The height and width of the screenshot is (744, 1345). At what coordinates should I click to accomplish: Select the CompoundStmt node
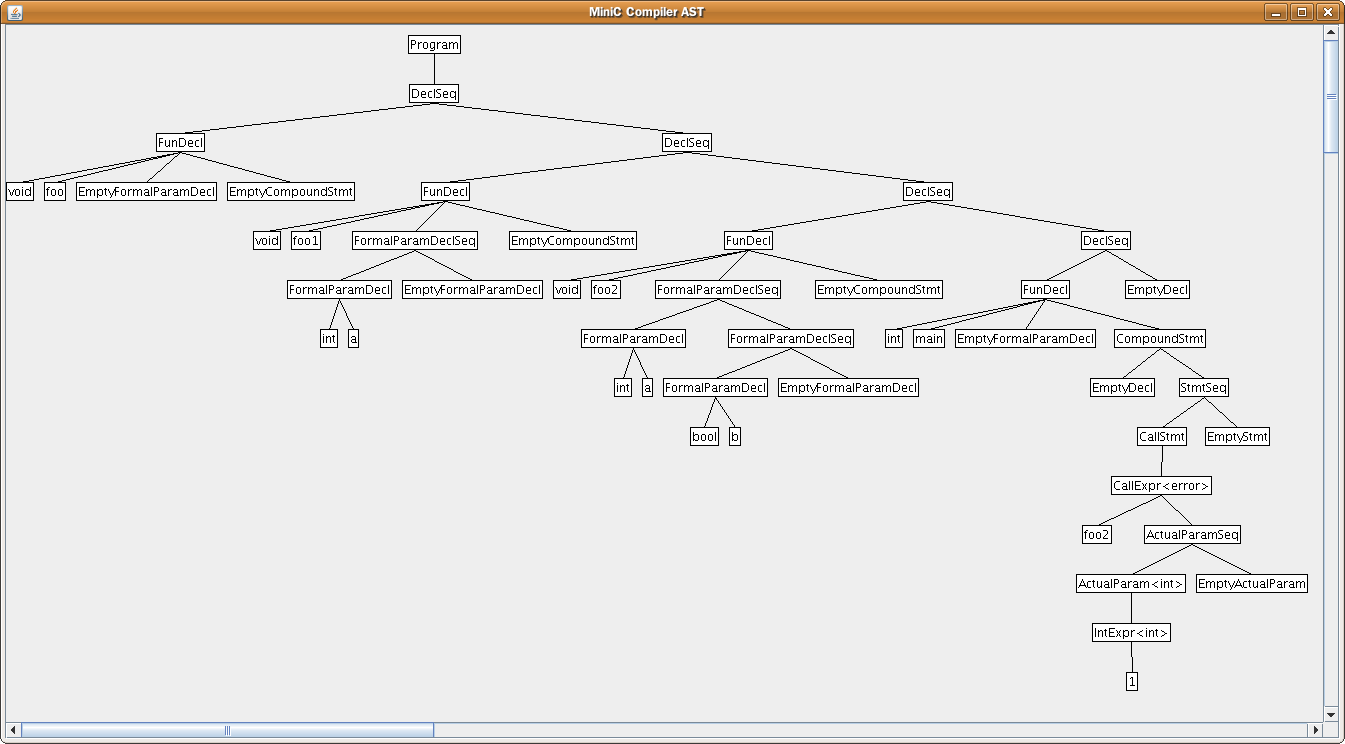tap(1160, 339)
